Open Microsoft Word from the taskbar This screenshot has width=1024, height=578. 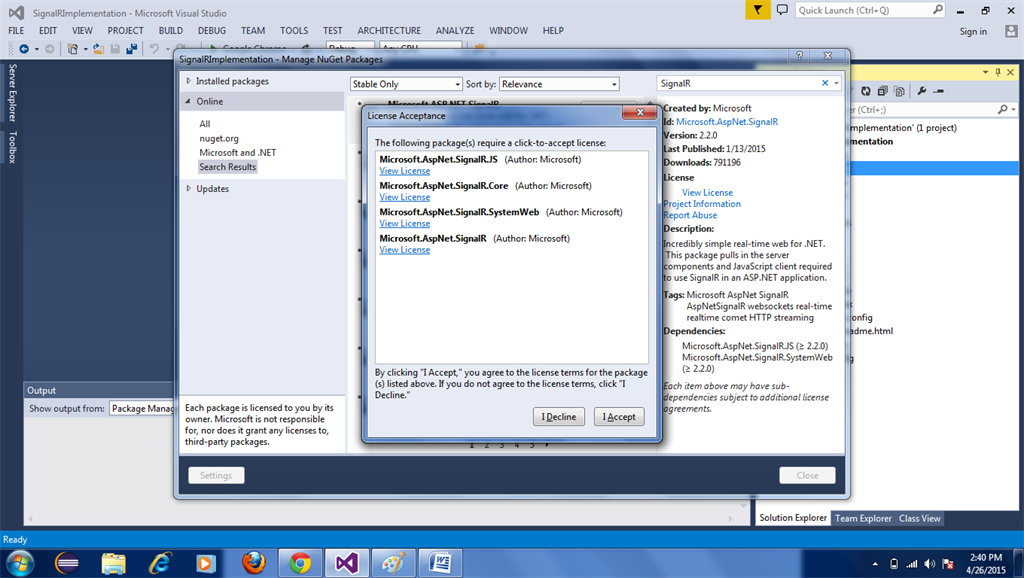pos(440,563)
